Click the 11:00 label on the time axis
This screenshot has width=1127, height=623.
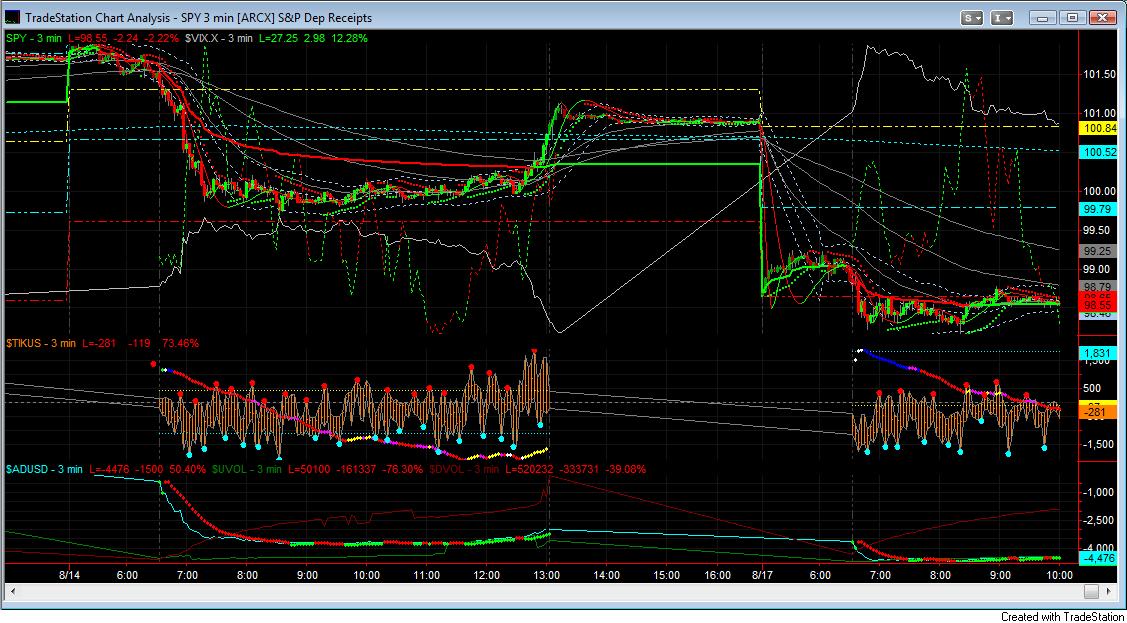pyautogui.click(x=427, y=576)
